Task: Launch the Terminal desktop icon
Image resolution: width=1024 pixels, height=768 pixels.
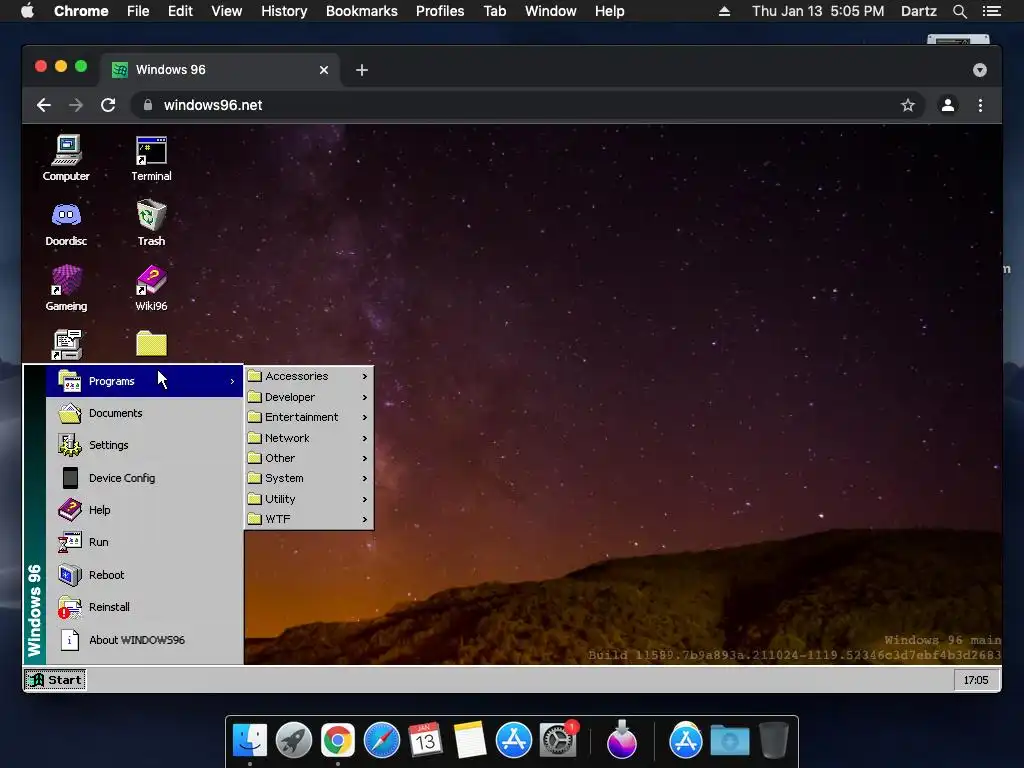Action: tap(151, 157)
